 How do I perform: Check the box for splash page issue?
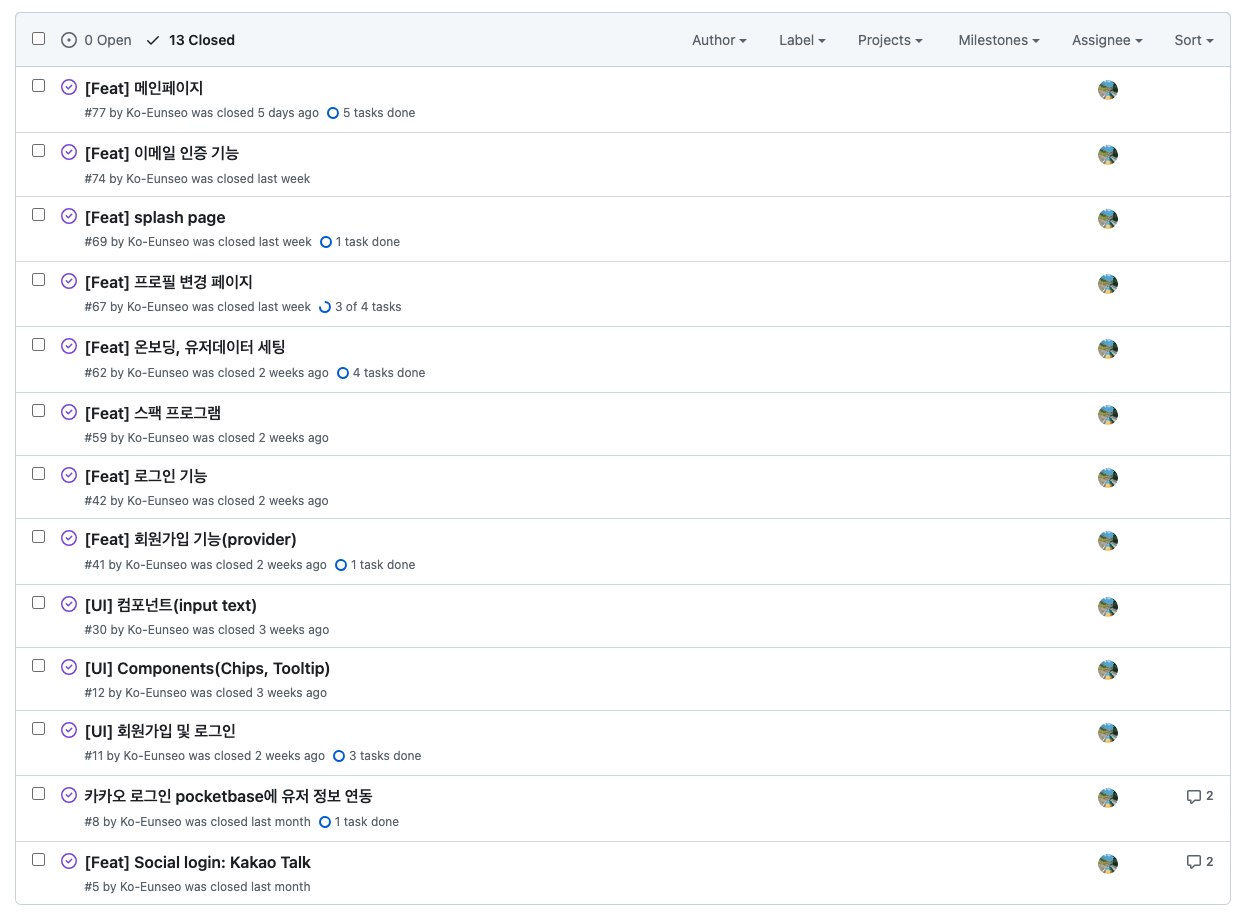pyautogui.click(x=38, y=214)
